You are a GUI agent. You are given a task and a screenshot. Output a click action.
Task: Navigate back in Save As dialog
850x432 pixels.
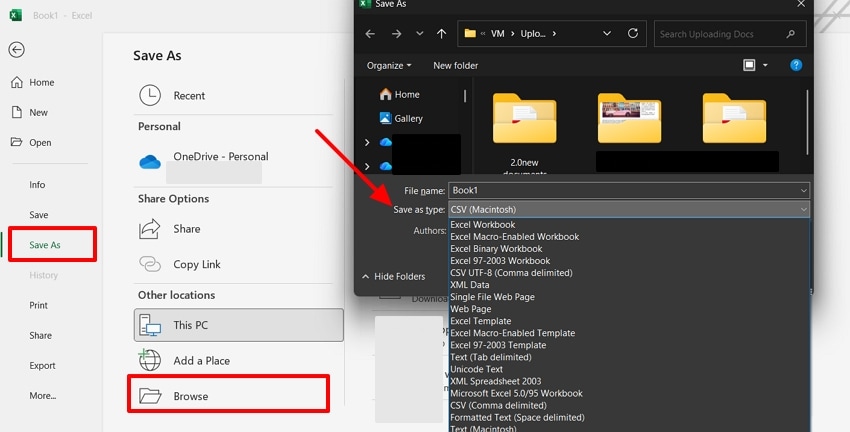[x=370, y=34]
